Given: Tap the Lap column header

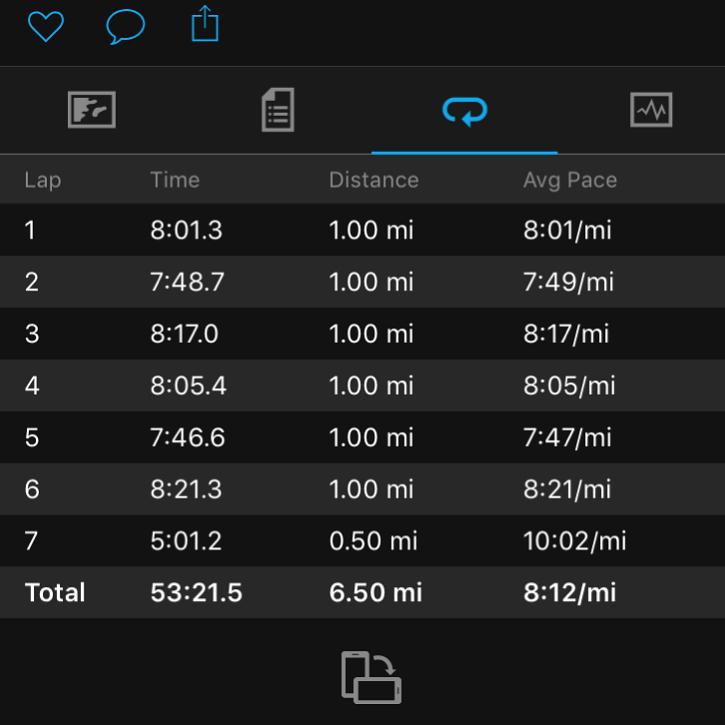Looking at the screenshot, I should 43,180.
